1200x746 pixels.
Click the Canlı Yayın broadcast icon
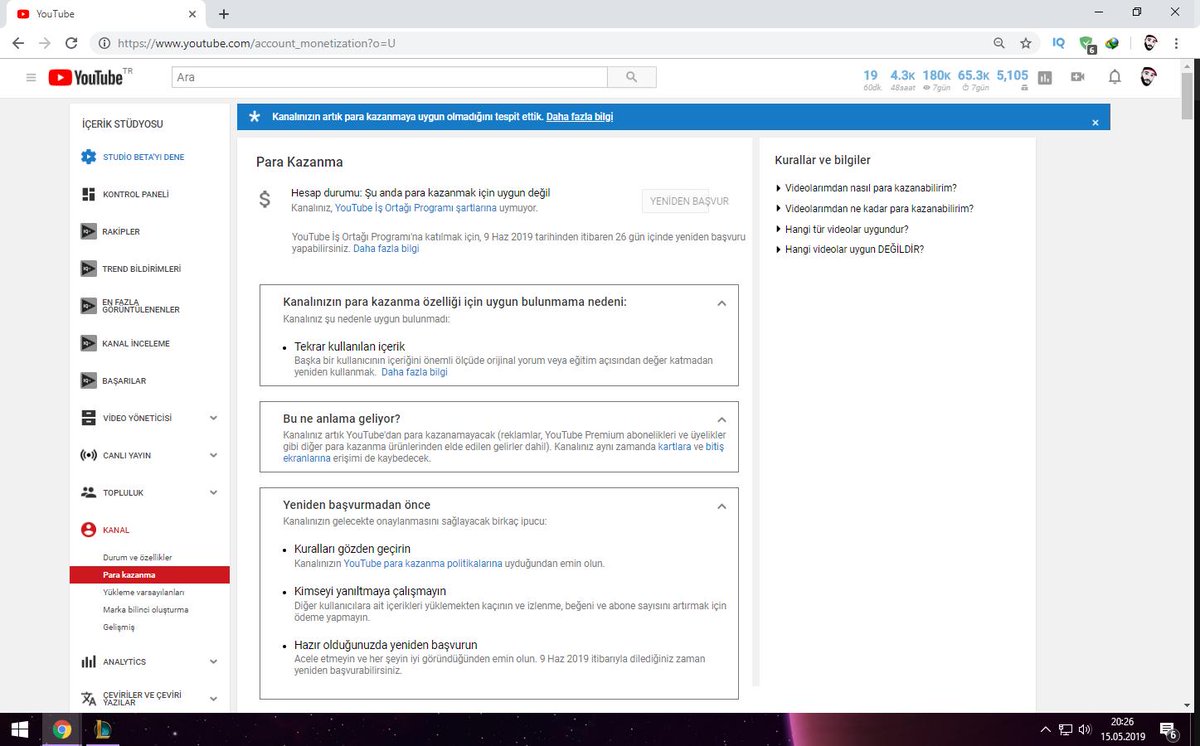pyautogui.click(x=88, y=455)
